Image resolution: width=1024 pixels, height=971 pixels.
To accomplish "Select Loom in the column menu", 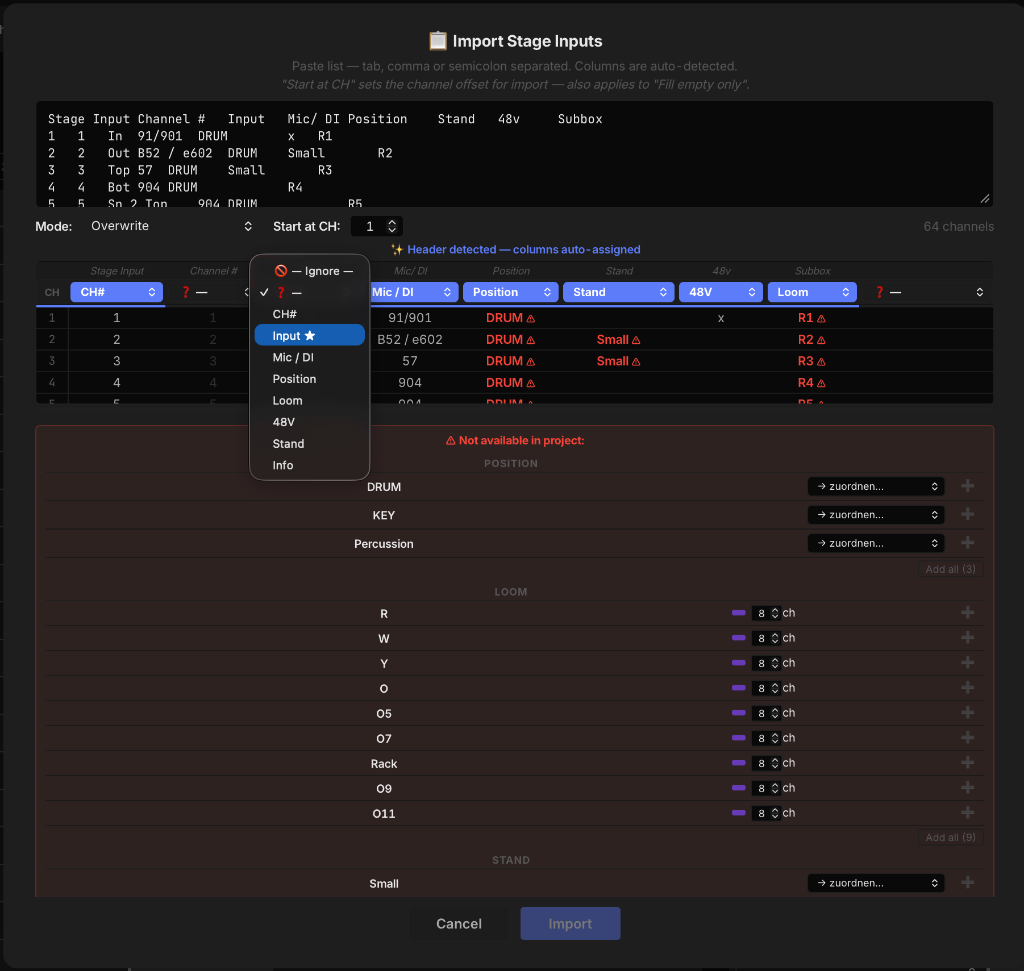I will click(310, 400).
